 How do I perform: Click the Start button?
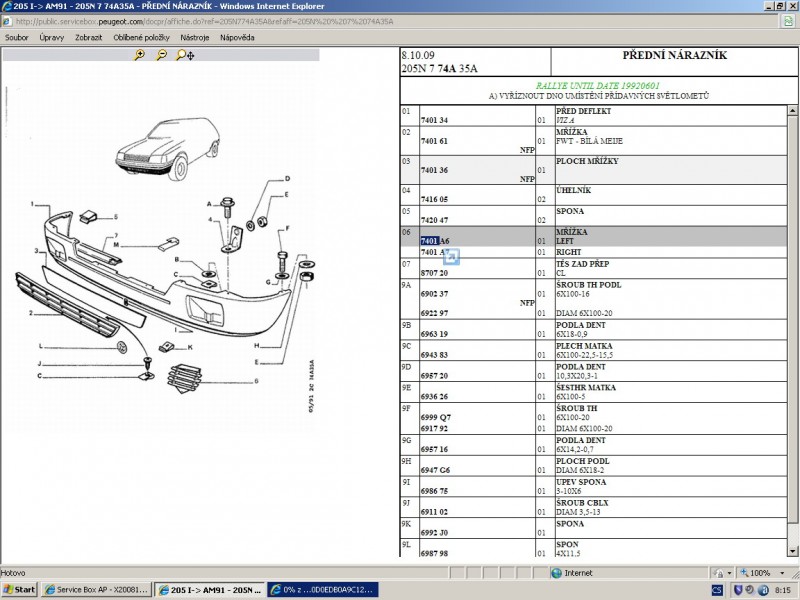20,590
